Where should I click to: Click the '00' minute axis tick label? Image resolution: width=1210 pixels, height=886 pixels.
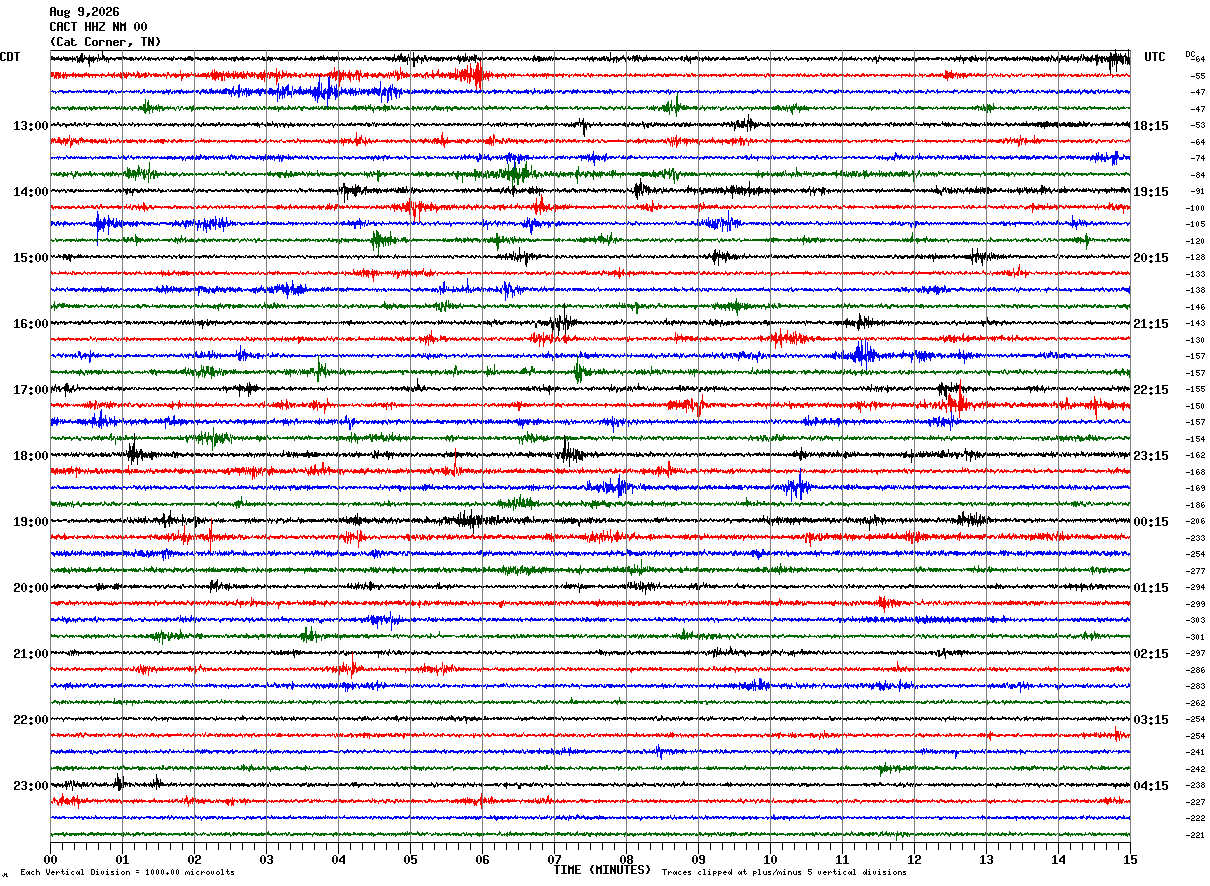[x=50, y=860]
